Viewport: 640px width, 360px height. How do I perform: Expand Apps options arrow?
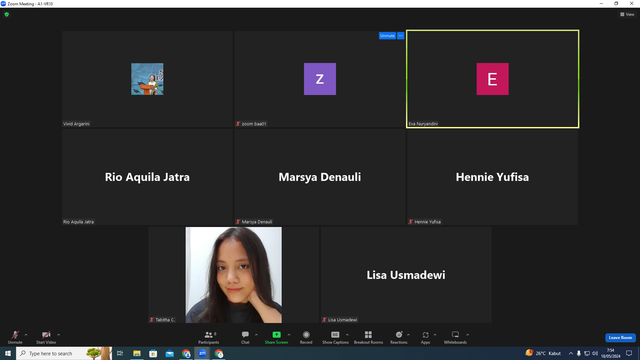435,335
